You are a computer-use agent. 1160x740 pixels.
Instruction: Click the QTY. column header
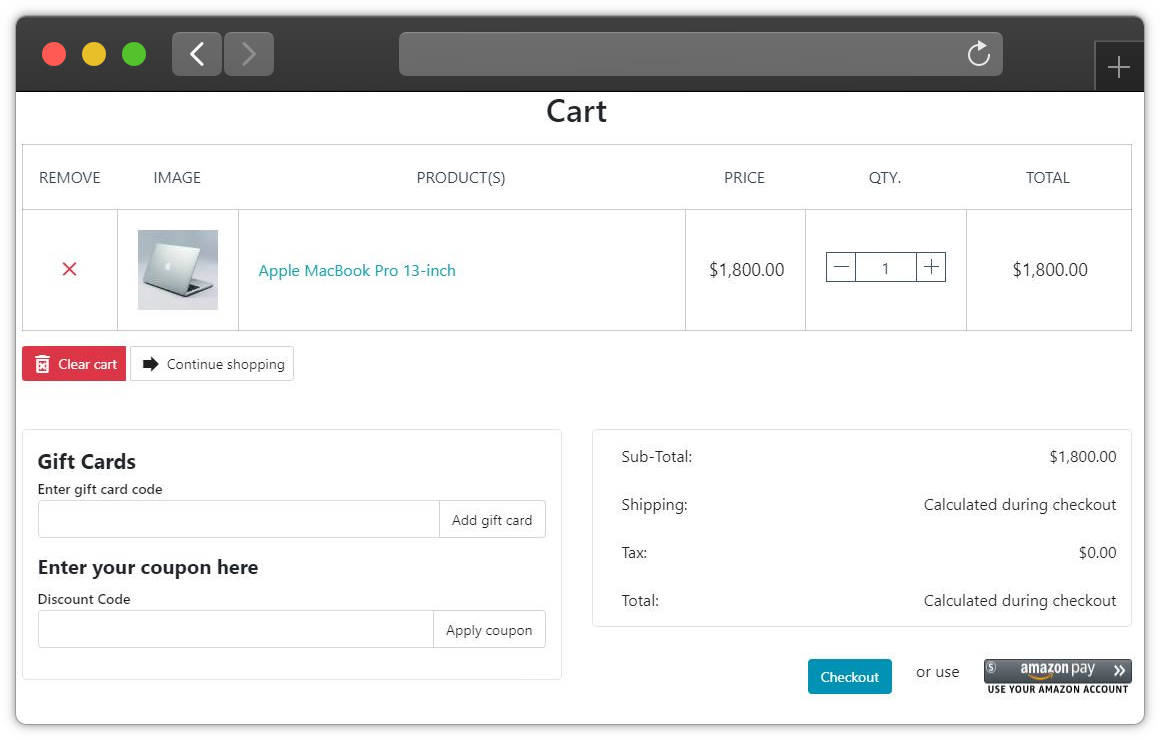point(885,178)
